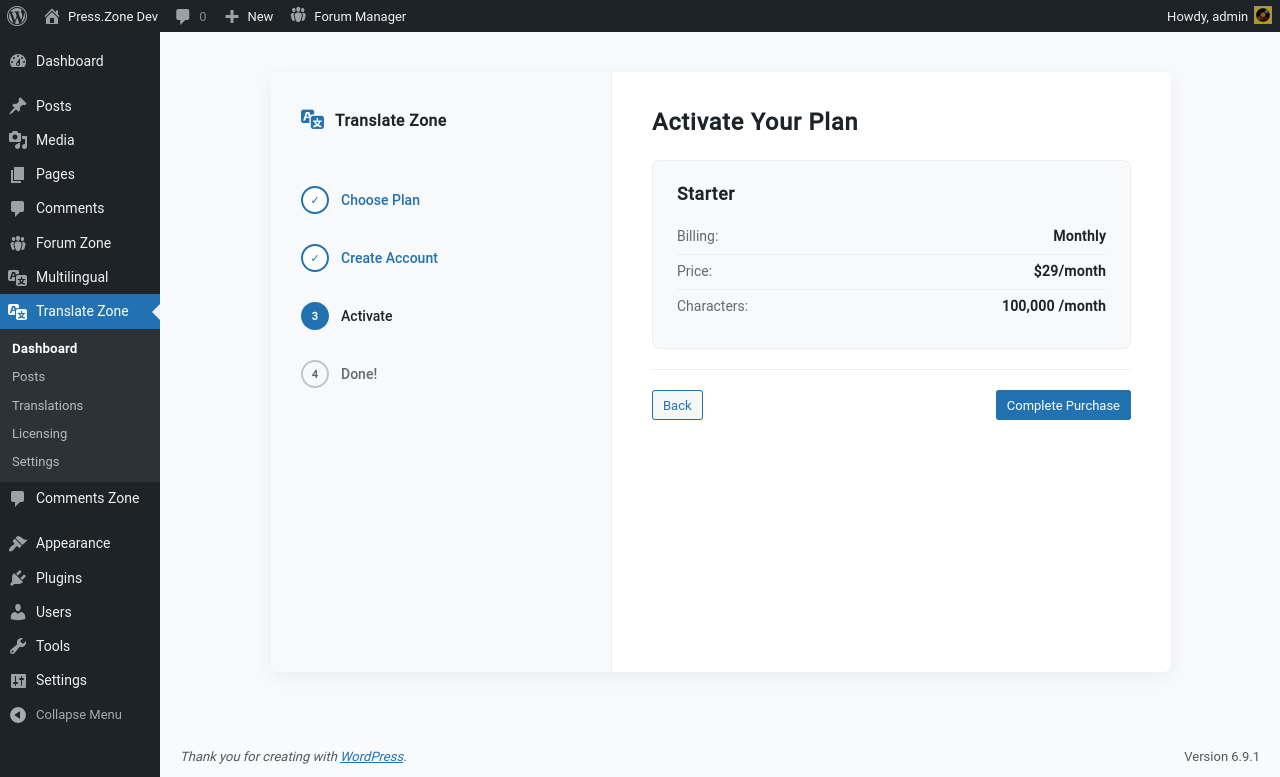
Task: Click the Appearance paintbrush icon
Action: tap(18, 543)
